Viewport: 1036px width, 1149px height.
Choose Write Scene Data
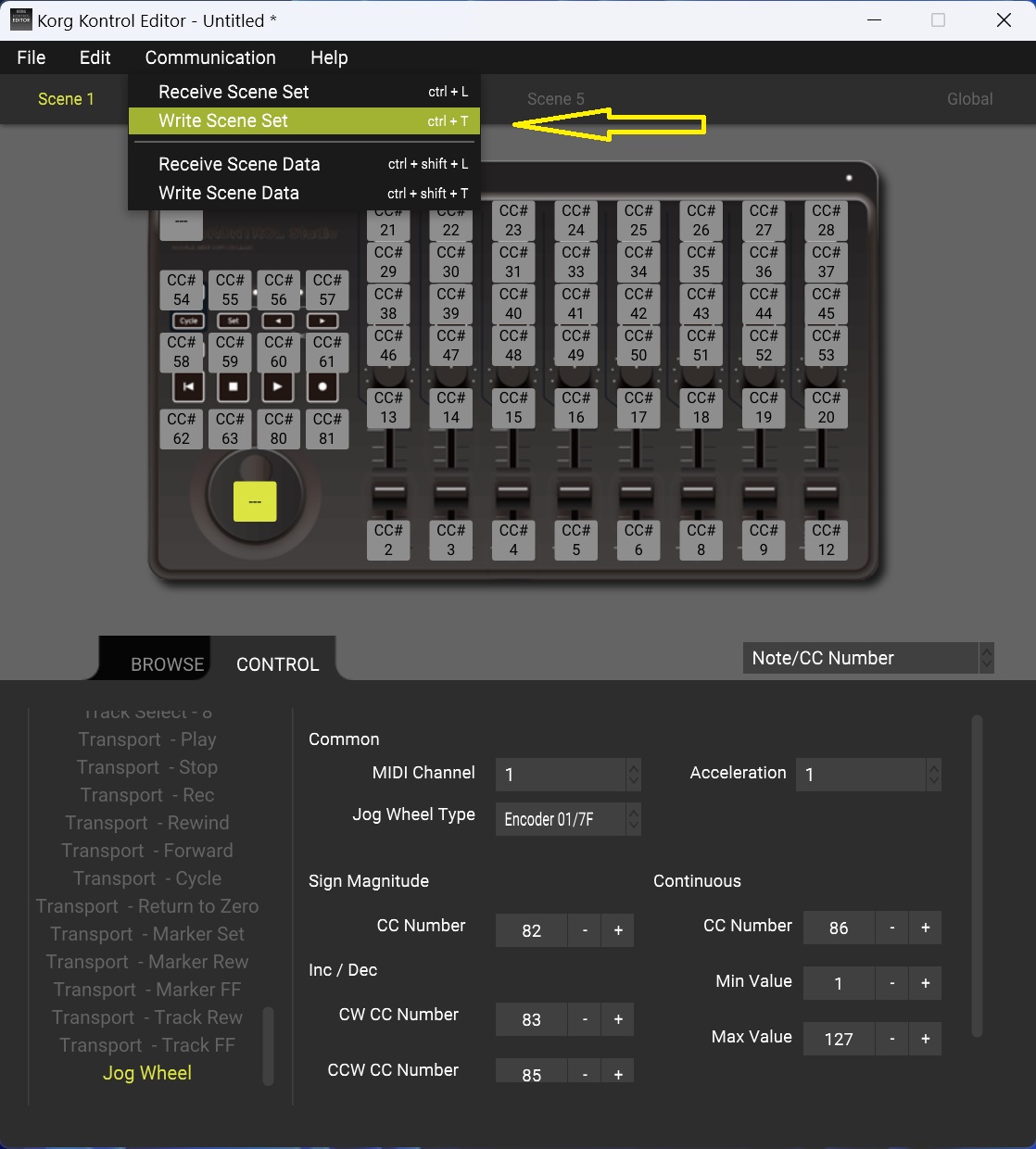(304, 193)
